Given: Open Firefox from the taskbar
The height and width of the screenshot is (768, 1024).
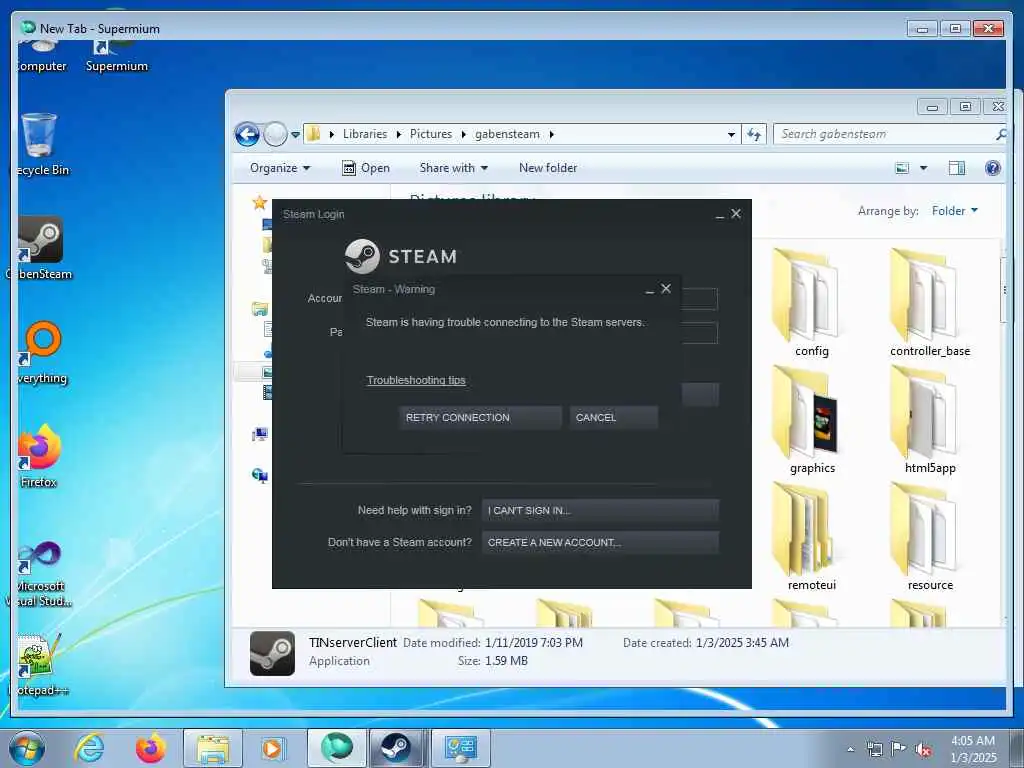Looking at the screenshot, I should click(x=150, y=748).
